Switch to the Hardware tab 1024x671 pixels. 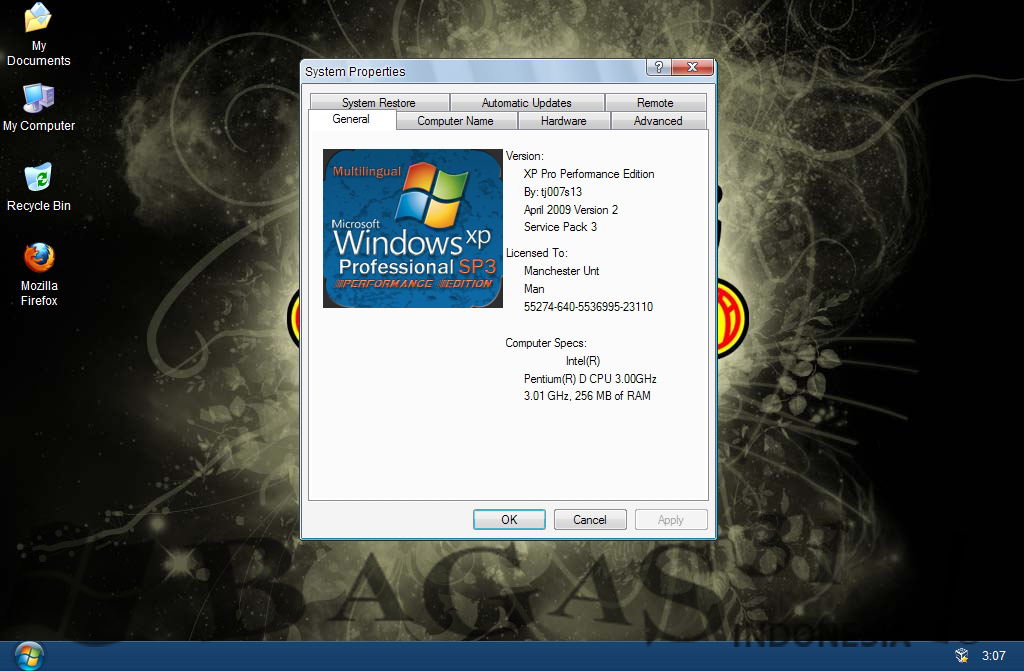564,121
